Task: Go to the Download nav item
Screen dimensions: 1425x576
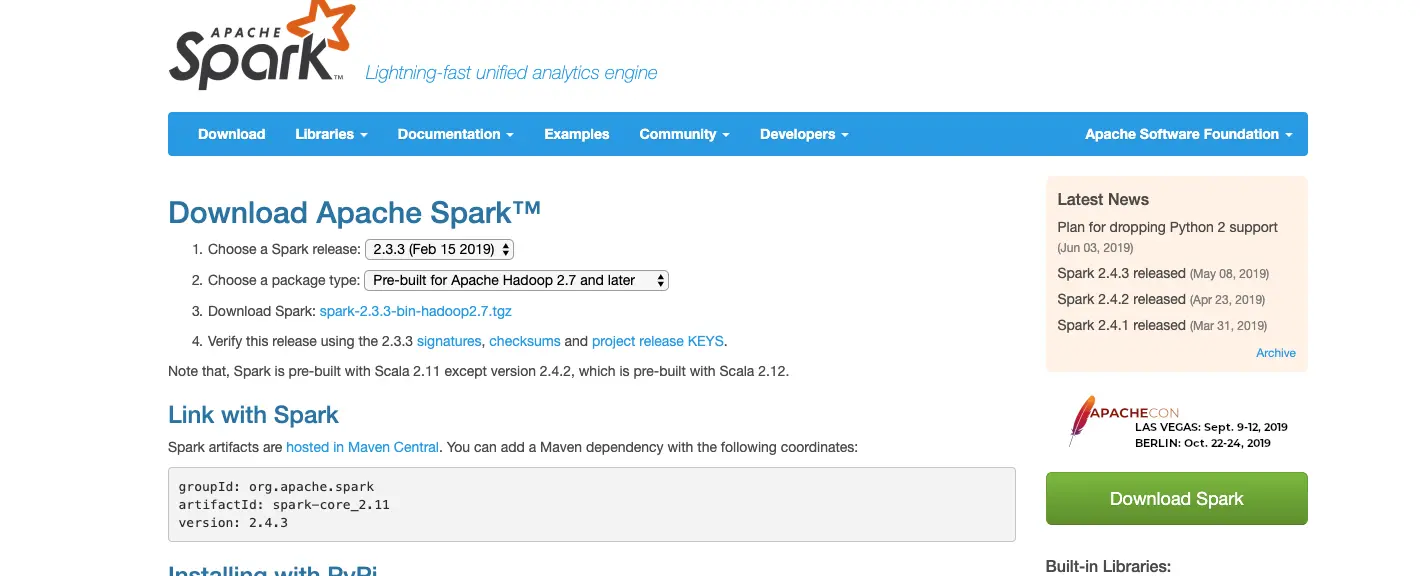Action: click(x=231, y=134)
